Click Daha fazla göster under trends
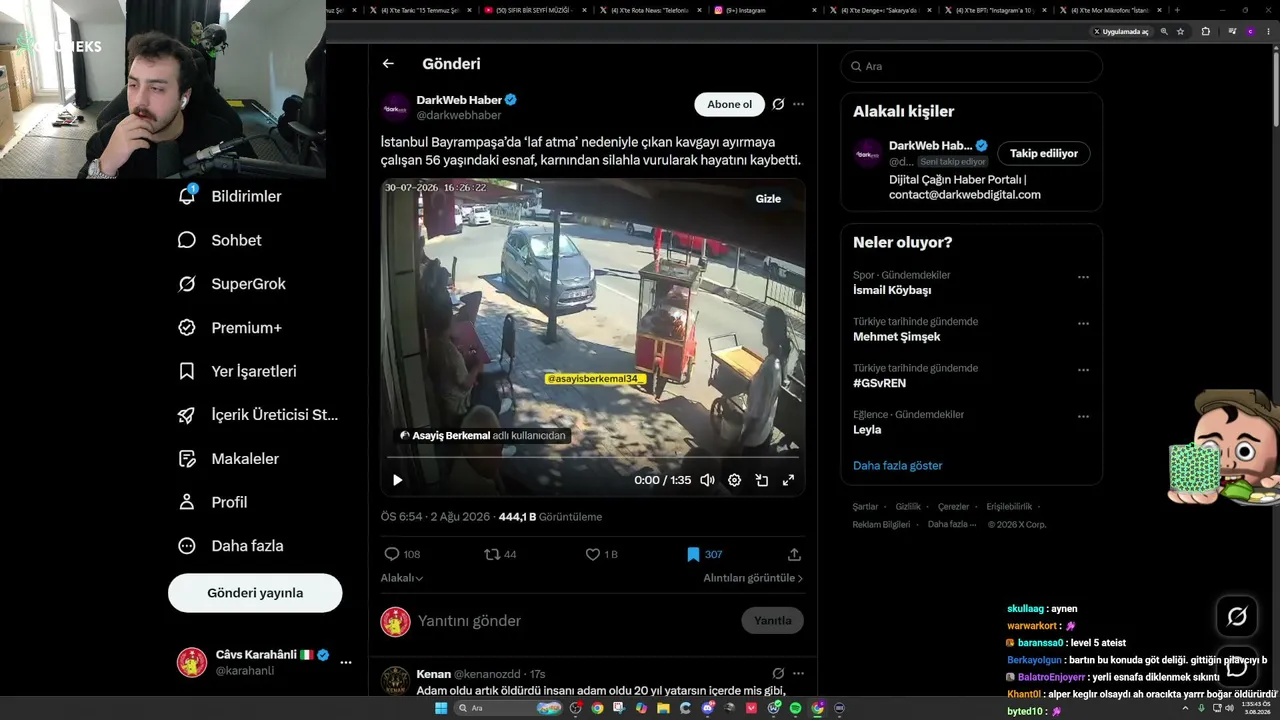The height and width of the screenshot is (720, 1280). [x=898, y=465]
